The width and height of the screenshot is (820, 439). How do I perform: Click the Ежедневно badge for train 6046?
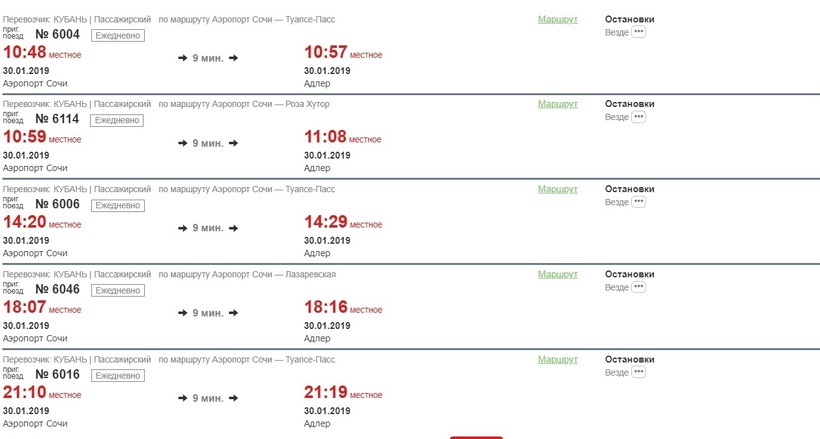(x=117, y=290)
